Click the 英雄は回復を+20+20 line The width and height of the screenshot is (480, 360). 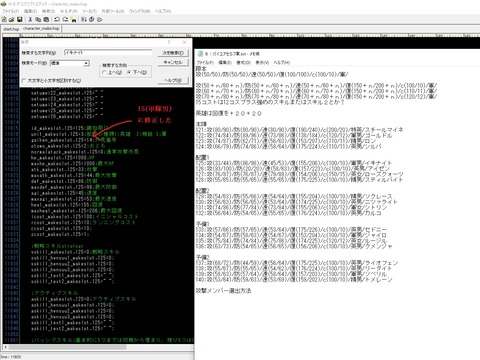pos(229,113)
